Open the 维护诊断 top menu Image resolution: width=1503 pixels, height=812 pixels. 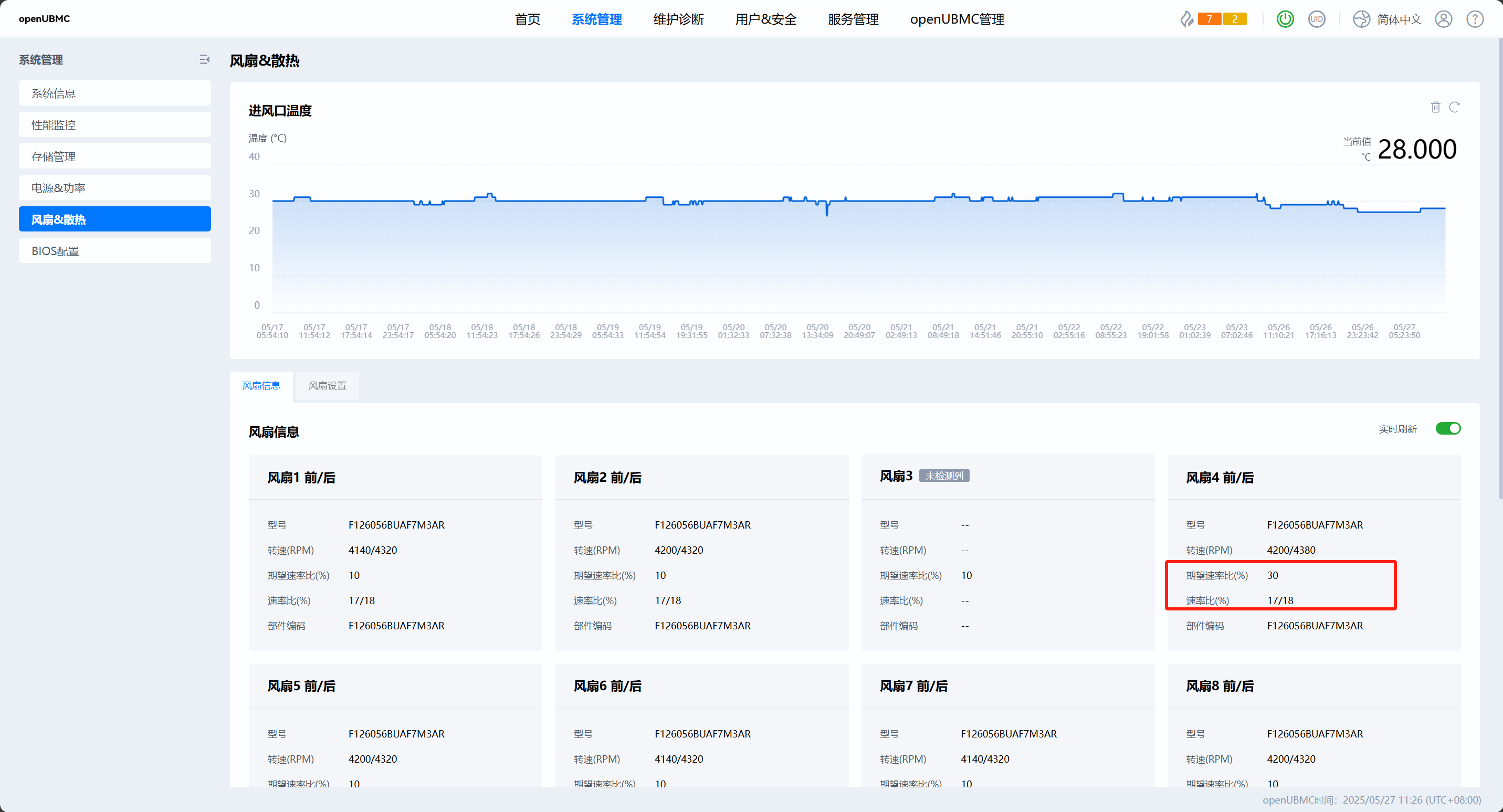pos(678,19)
